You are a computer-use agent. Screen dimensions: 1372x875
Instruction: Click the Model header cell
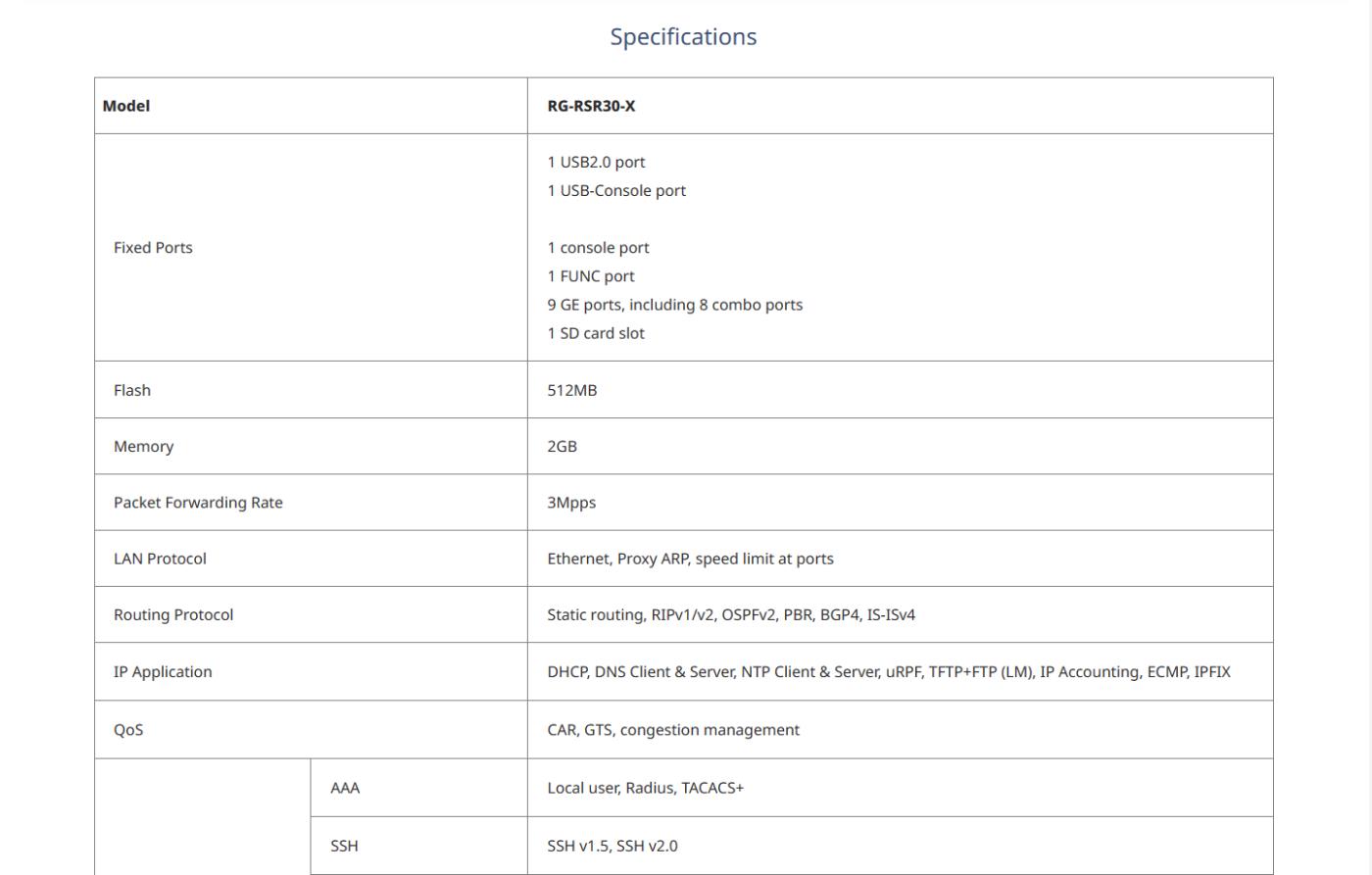[126, 106]
